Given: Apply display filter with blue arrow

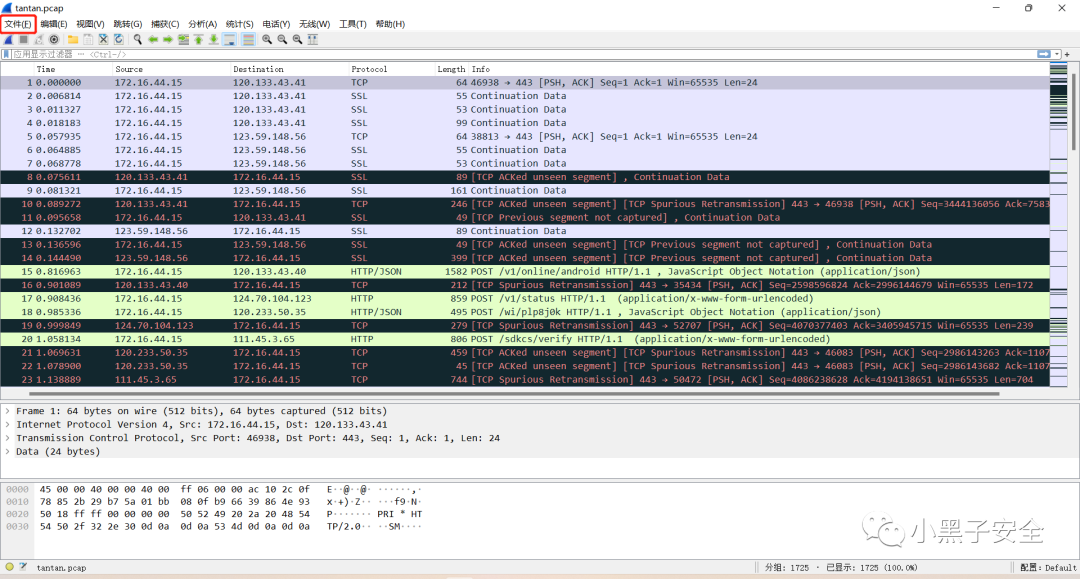Looking at the screenshot, I should (x=1044, y=54).
